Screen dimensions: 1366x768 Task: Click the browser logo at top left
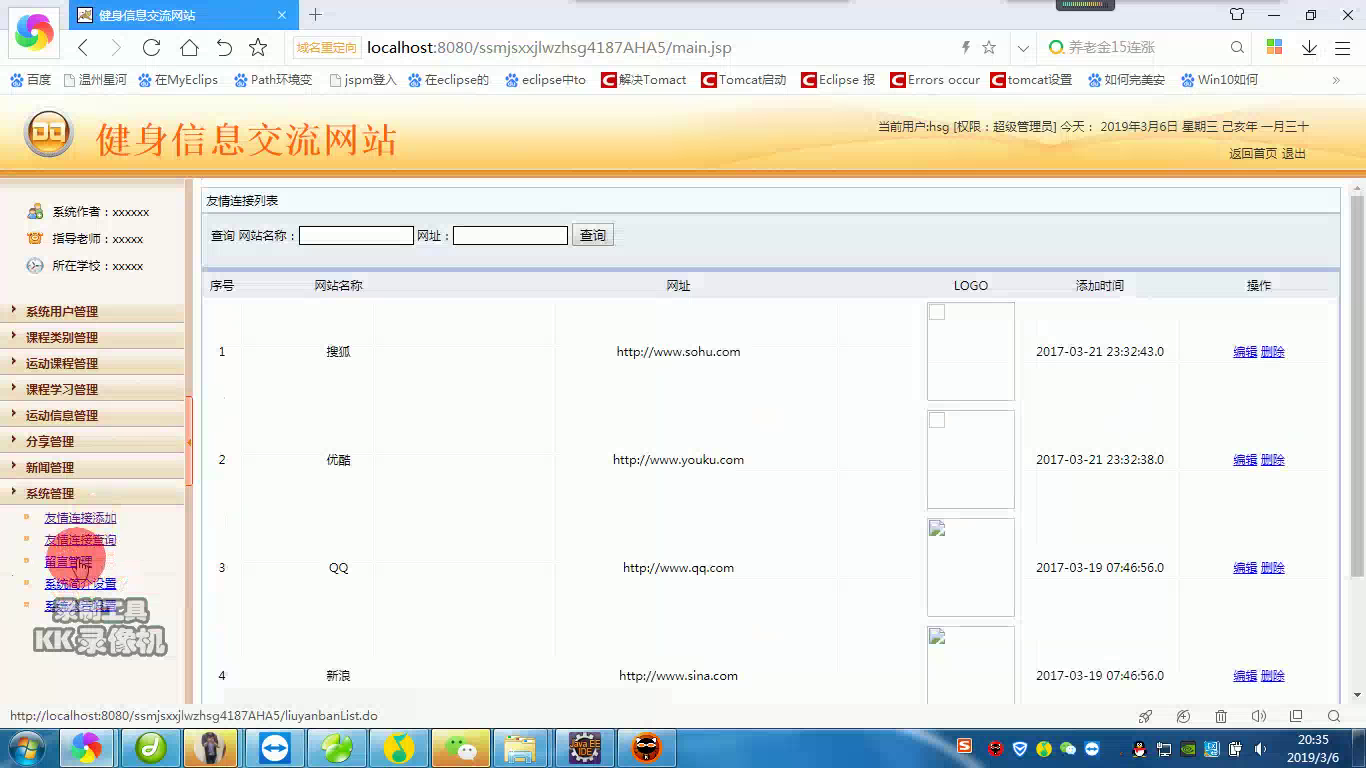pyautogui.click(x=34, y=32)
